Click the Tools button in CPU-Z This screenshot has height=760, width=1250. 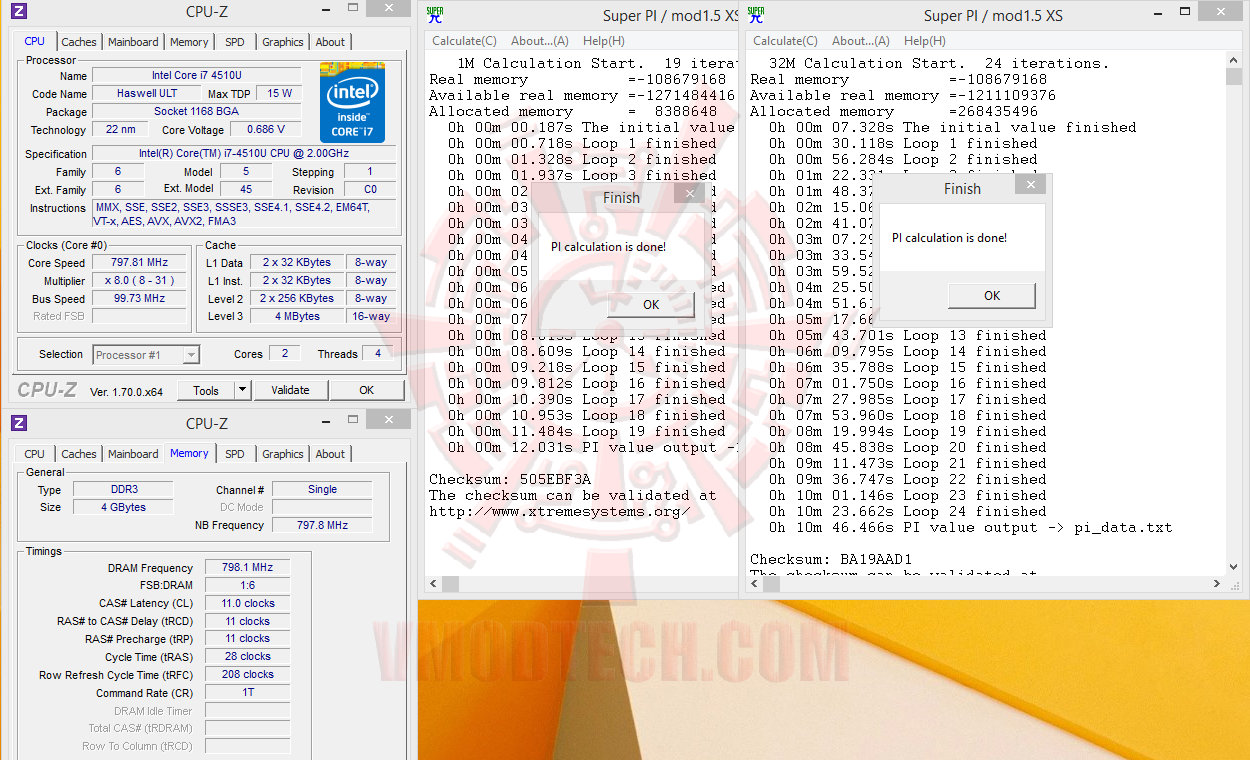206,390
